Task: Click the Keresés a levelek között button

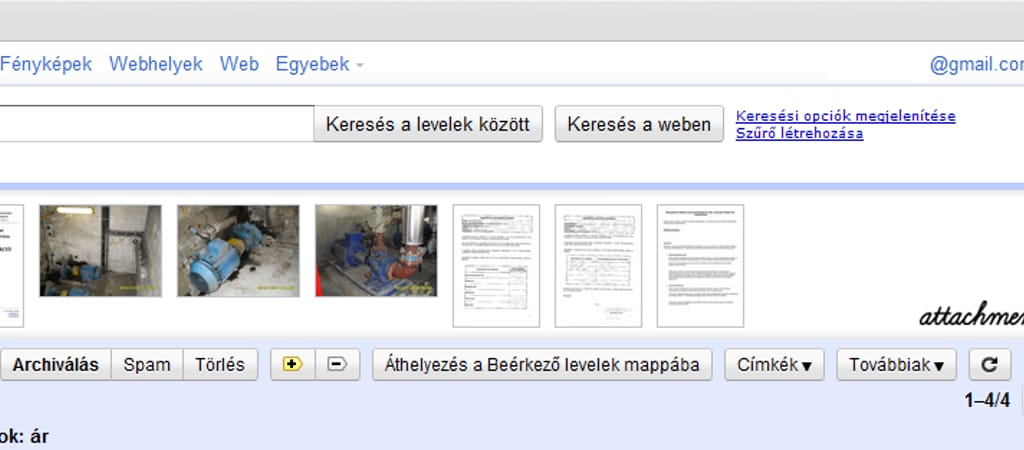Action: 428,125
